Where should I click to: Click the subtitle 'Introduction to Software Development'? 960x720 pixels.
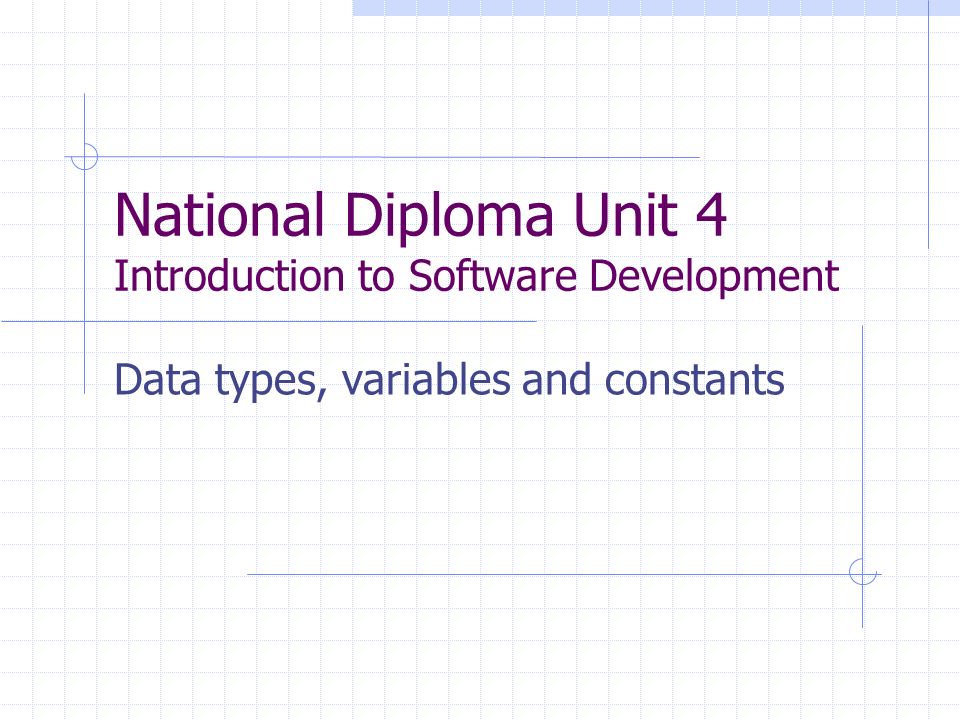[476, 276]
